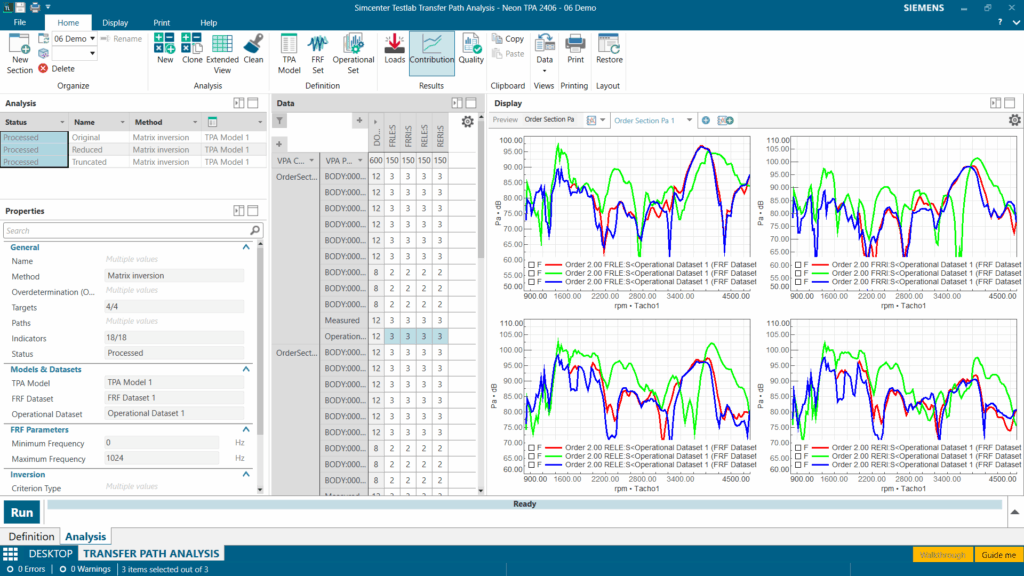Click the filter icon in Data panel
This screenshot has height=576, width=1024.
280,120
